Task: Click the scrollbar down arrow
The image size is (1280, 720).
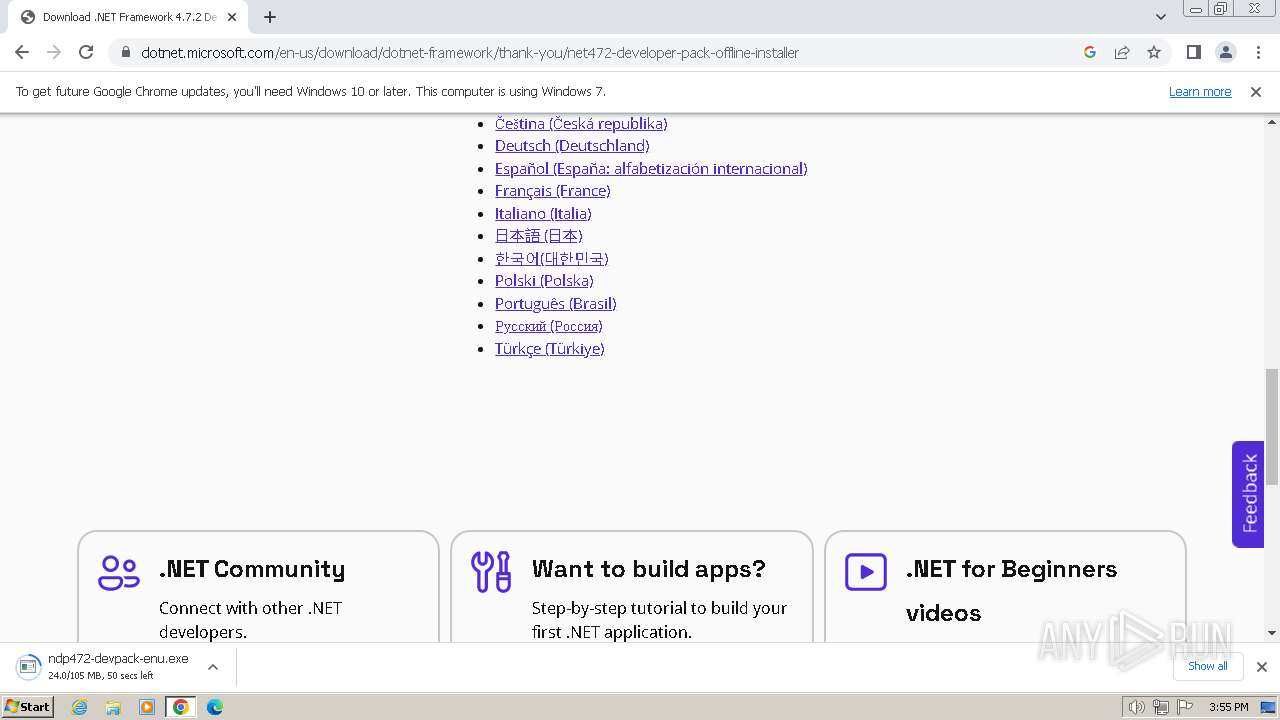Action: coord(1272,633)
